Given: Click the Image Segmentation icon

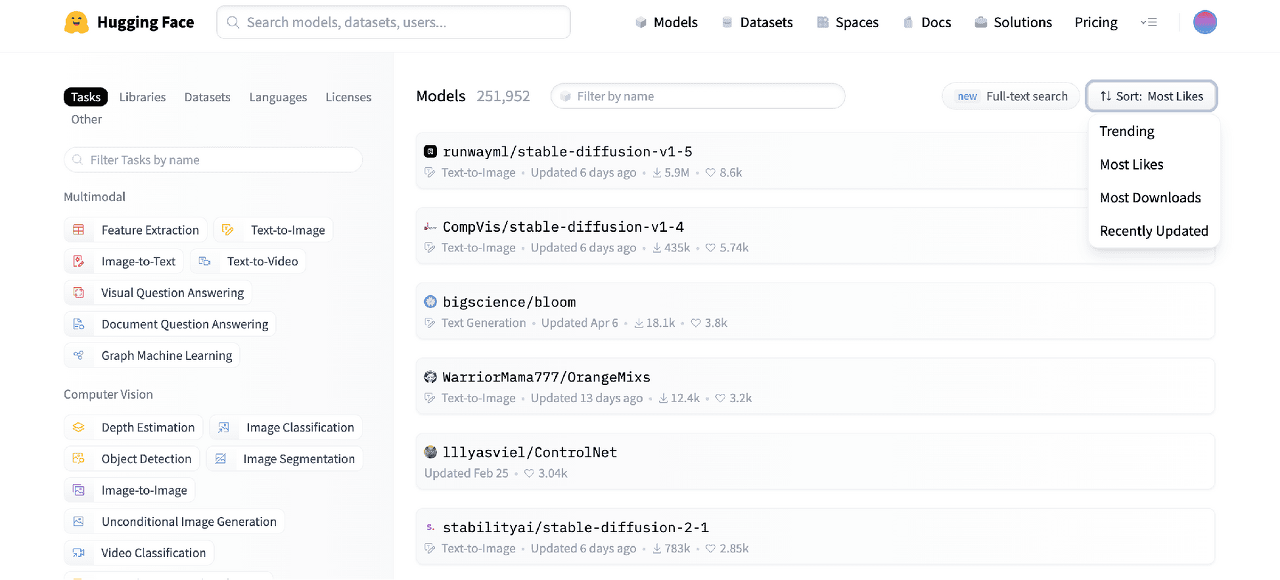Looking at the screenshot, I should point(221,459).
